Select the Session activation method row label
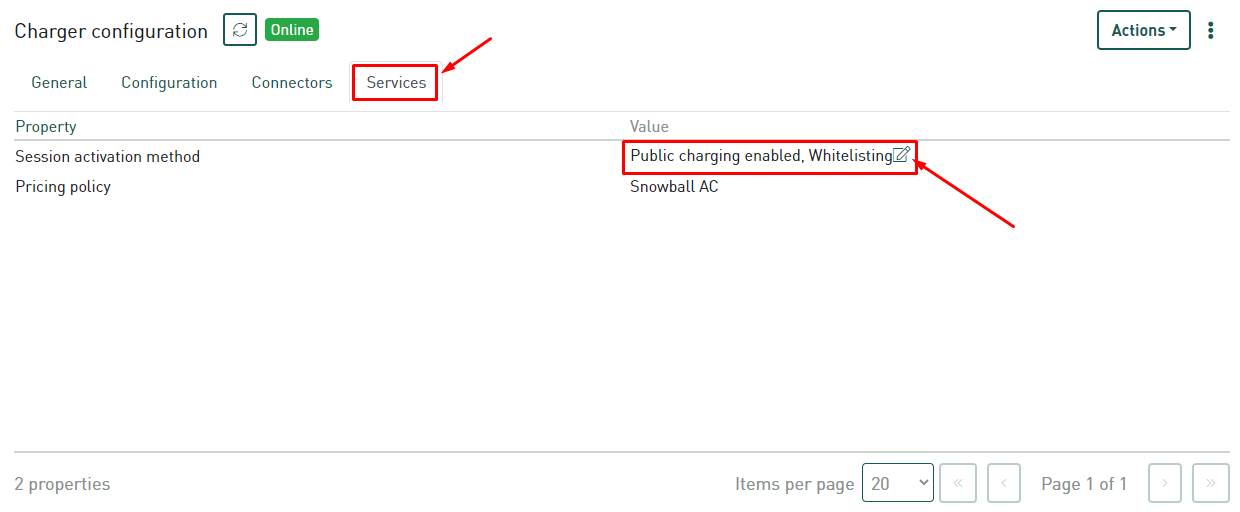1240x512 pixels. coord(108,156)
